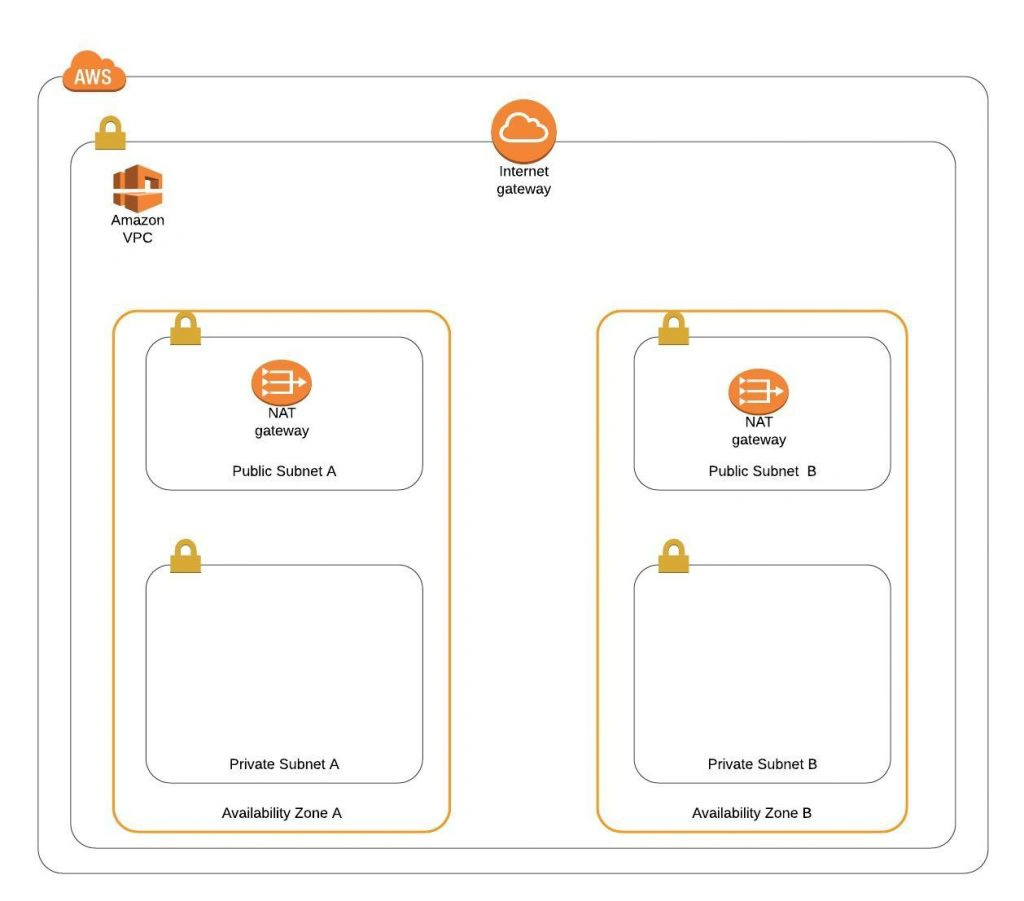
Task: Click the padlock on Public Subnet A
Action: tap(185, 328)
